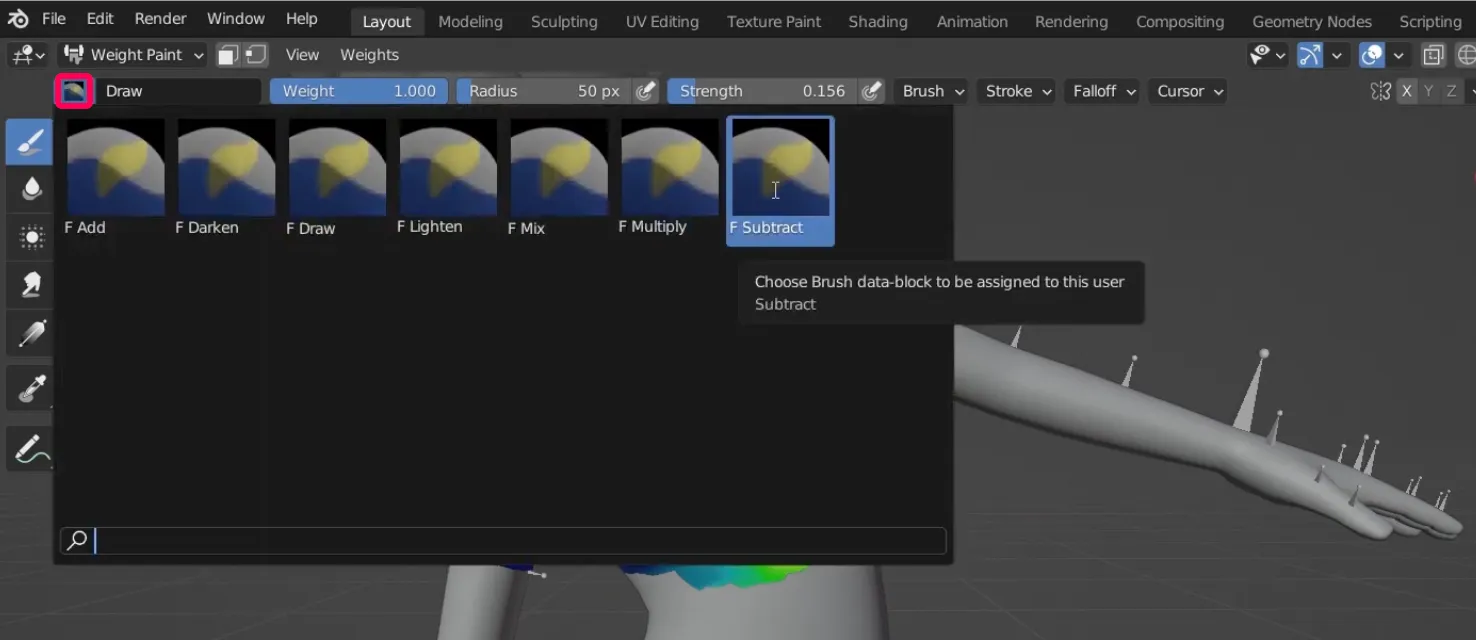Select the Sample Weight eyedropper tool

pyautogui.click(x=30, y=388)
